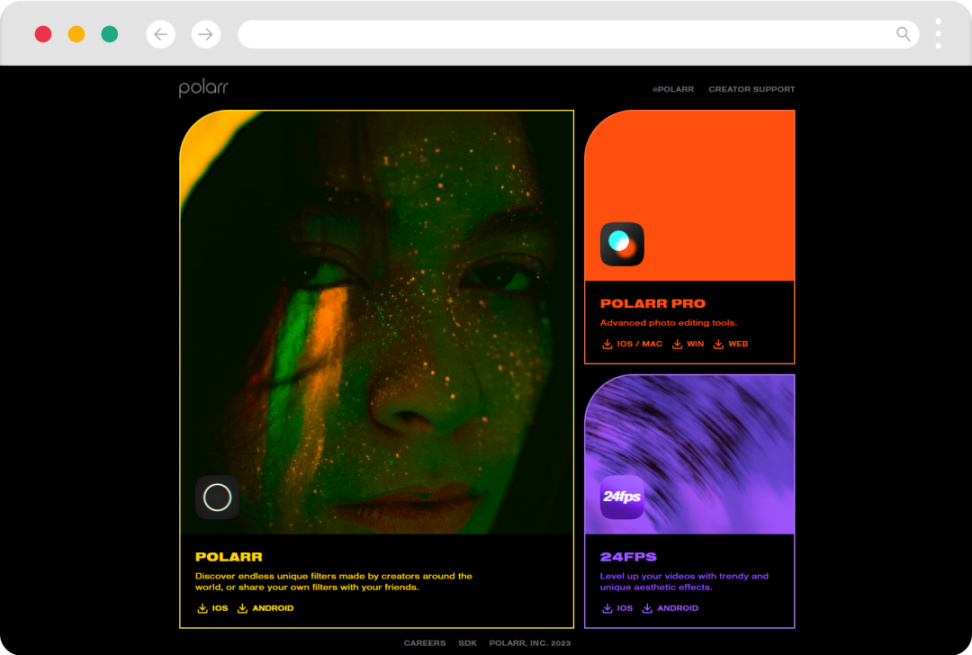This screenshot has width=972, height=655.
Task: Open the SDK footer link
Action: (467, 643)
